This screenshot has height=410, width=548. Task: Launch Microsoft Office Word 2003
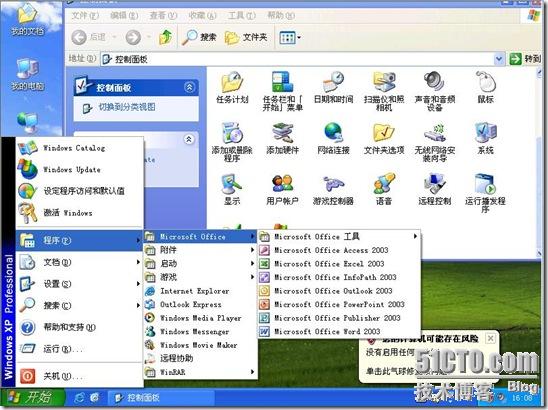click(x=339, y=331)
